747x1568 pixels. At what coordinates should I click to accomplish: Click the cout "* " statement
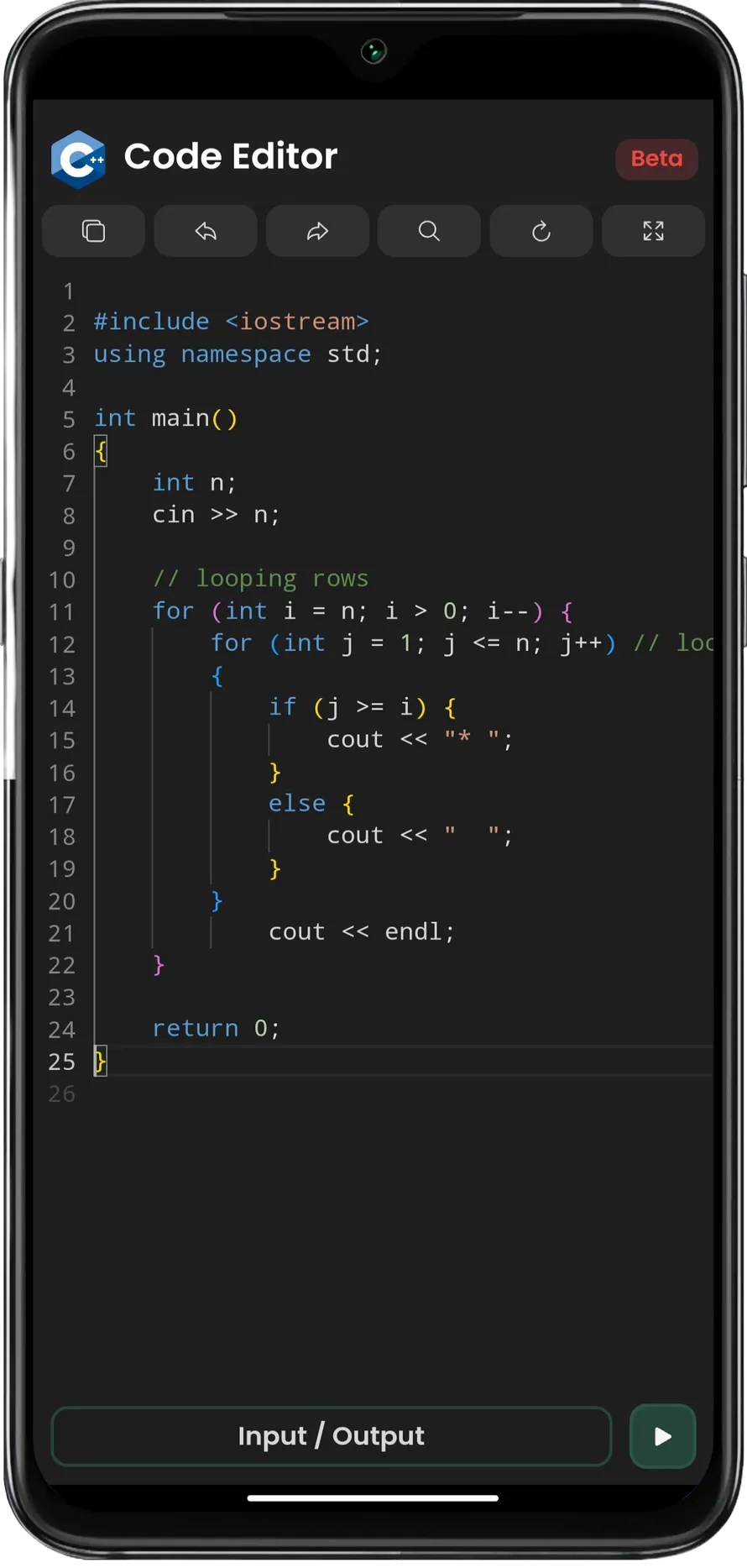coord(420,740)
